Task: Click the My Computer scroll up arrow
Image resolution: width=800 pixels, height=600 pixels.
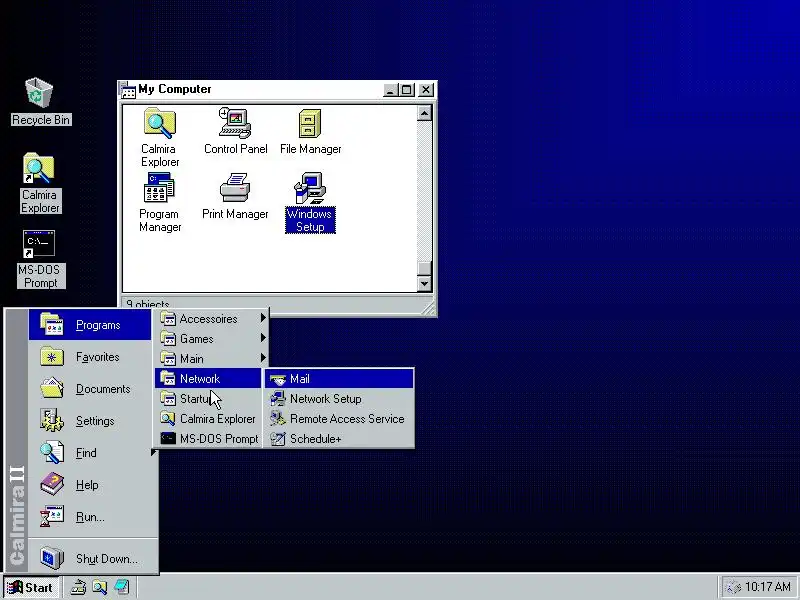Action: pos(424,113)
